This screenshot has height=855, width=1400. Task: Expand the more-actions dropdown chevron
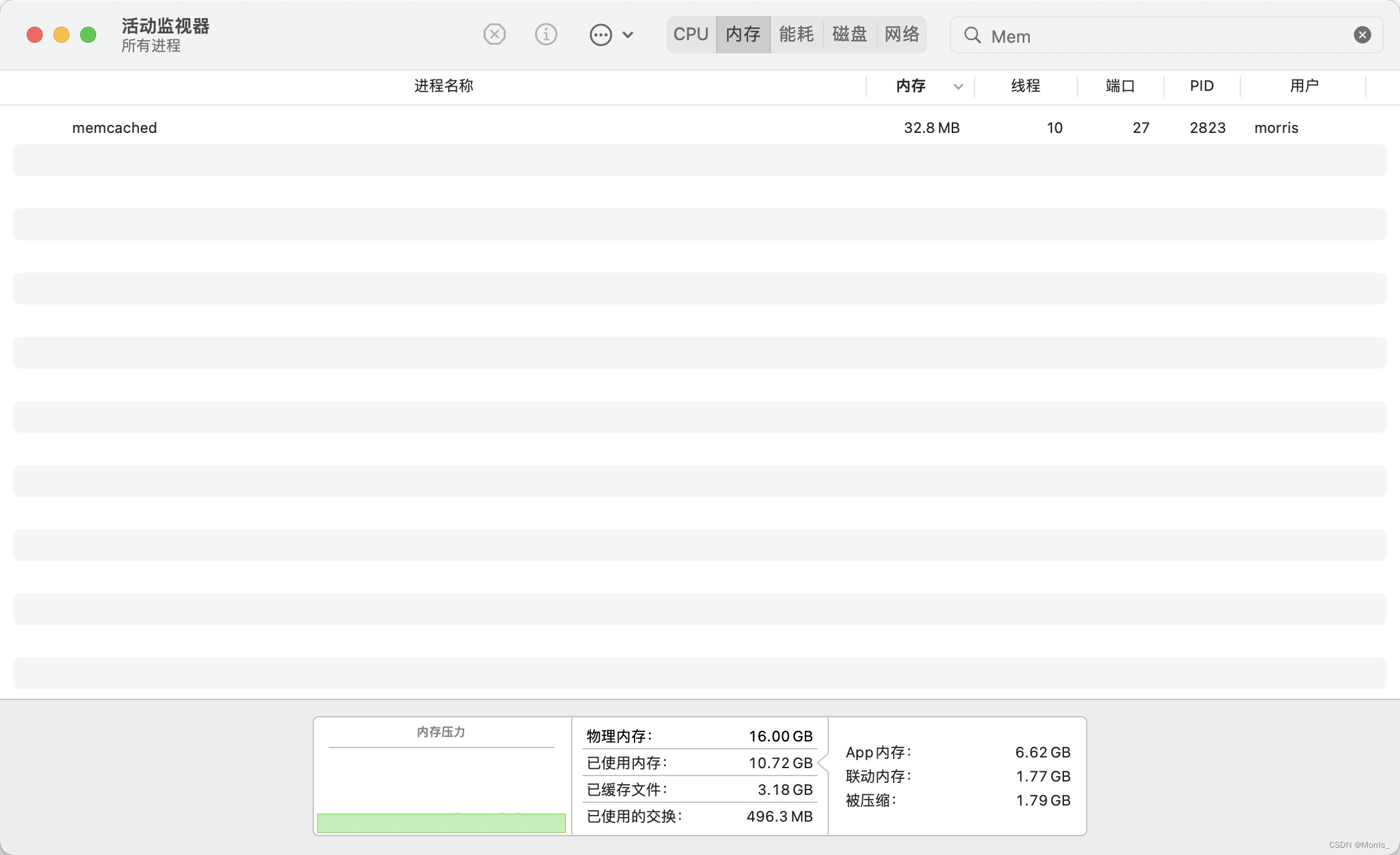coord(628,35)
